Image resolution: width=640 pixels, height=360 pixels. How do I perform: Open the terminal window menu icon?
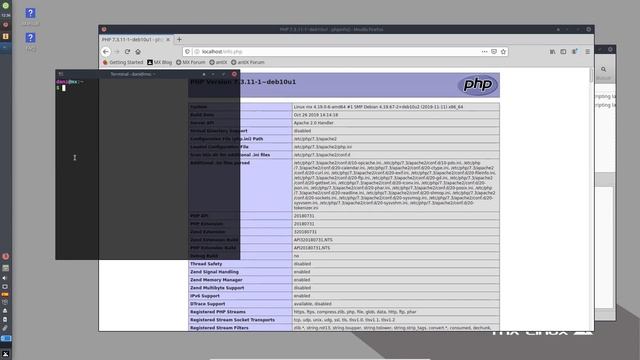[61, 74]
